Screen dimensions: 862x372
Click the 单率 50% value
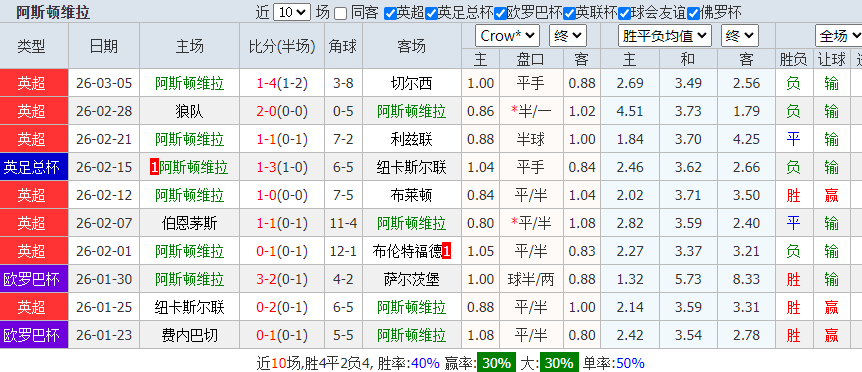click(630, 363)
